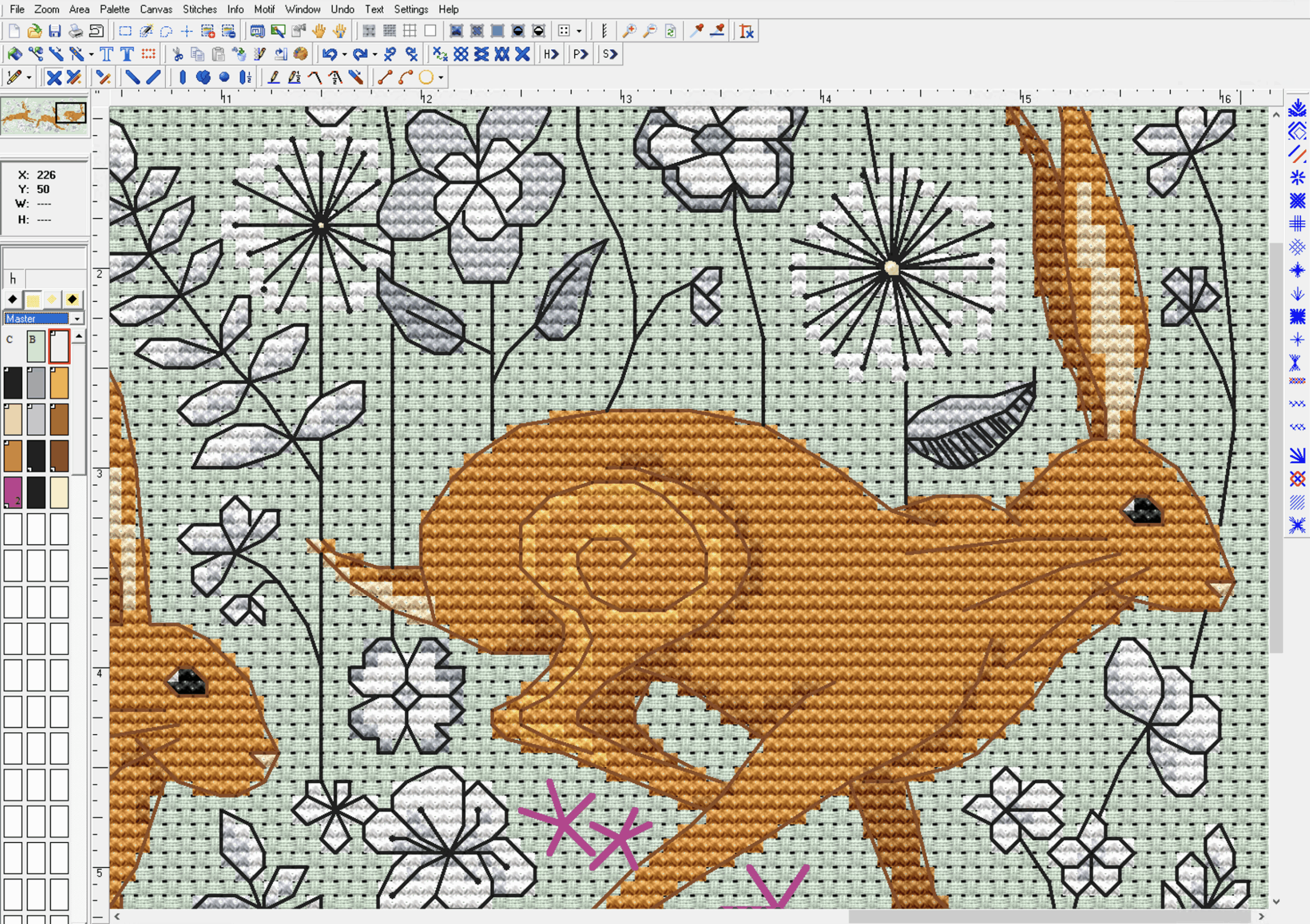Viewport: 1310px width, 924px height.
Task: Open the Stitches menu
Action: point(200,9)
